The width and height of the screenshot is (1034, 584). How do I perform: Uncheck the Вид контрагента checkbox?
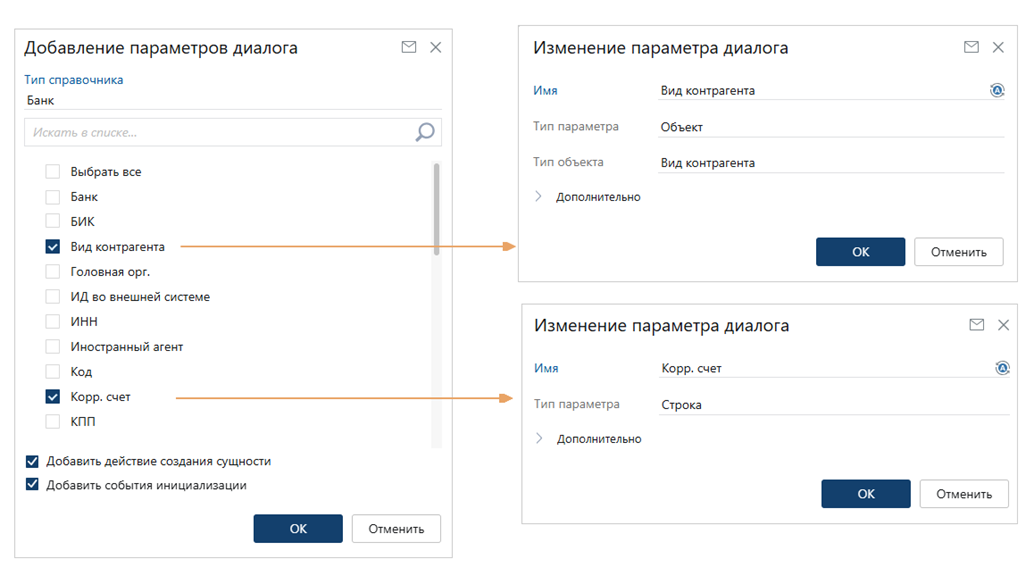53,246
